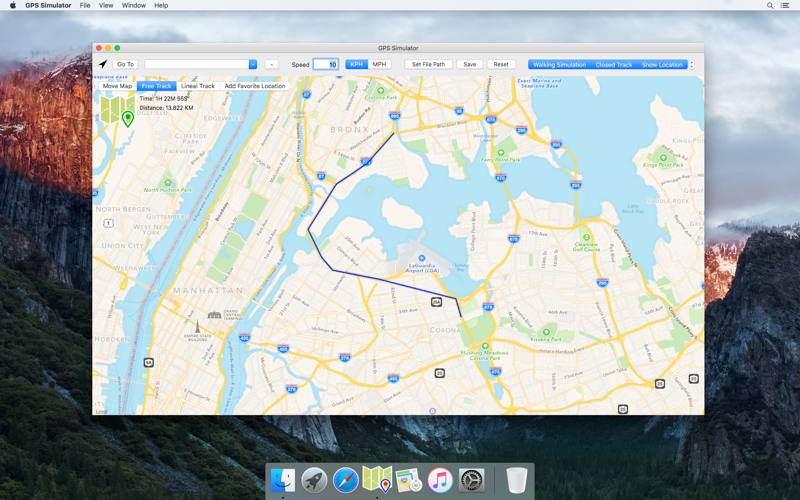Click the Clearview Golf Course marker
800x500 pixels.
click(x=587, y=237)
